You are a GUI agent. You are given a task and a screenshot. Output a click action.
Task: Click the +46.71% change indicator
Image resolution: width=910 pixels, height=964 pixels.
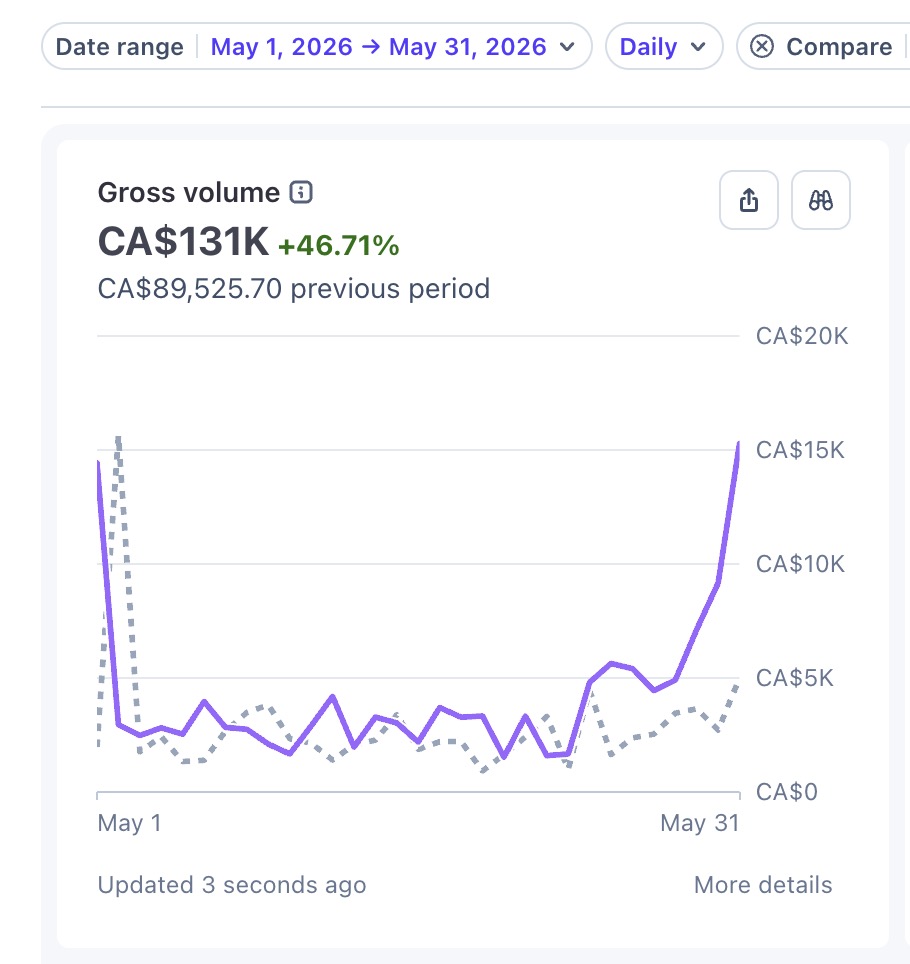[x=339, y=245]
